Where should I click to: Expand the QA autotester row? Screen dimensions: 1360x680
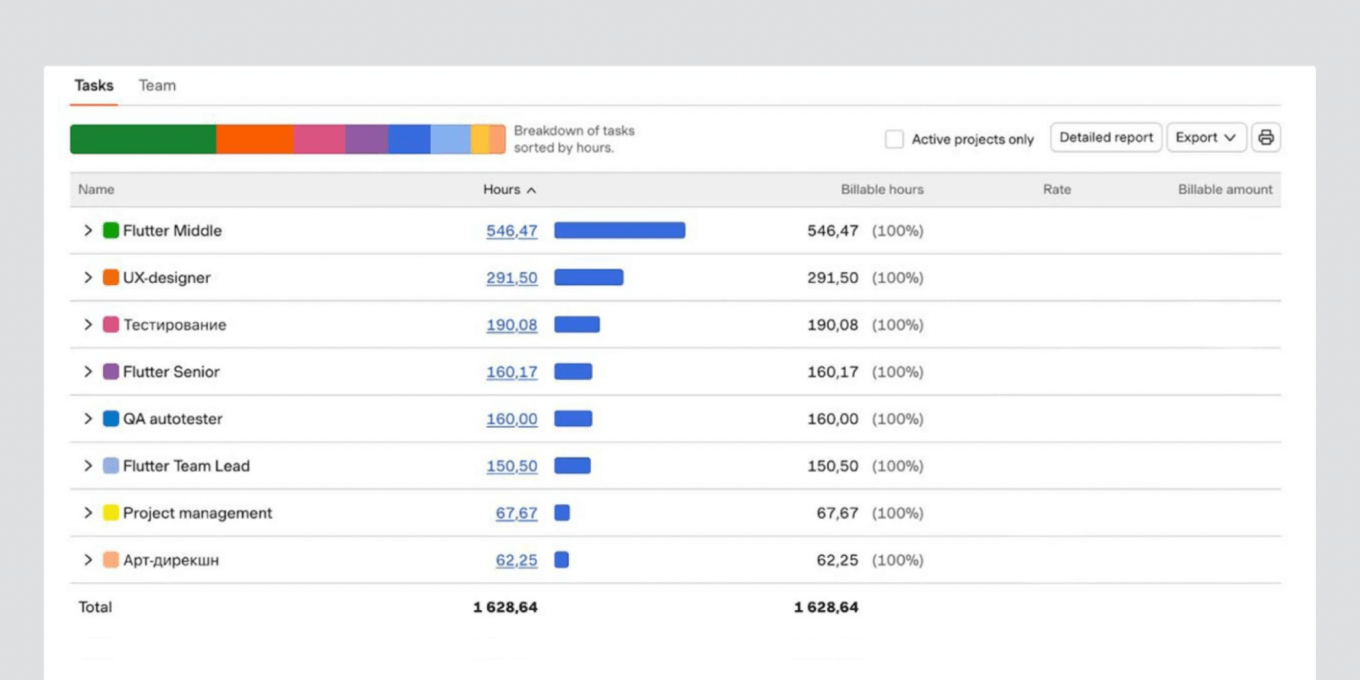tap(88, 419)
